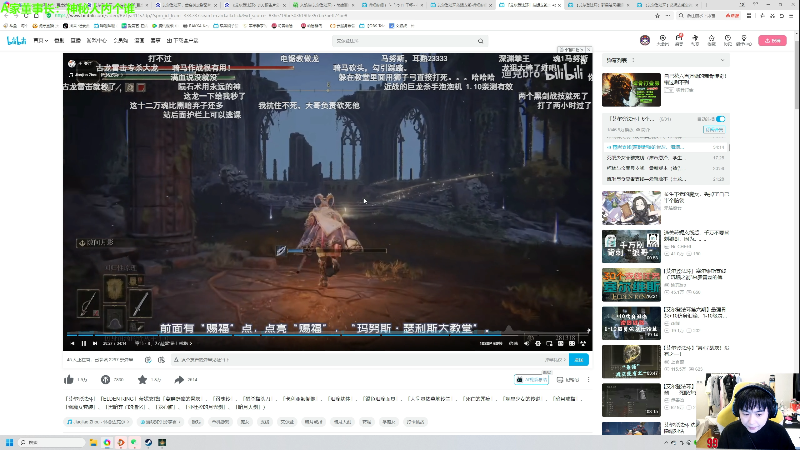This screenshot has height=450, width=800.
Task: Open messages icon with red badge
Action: (679, 40)
